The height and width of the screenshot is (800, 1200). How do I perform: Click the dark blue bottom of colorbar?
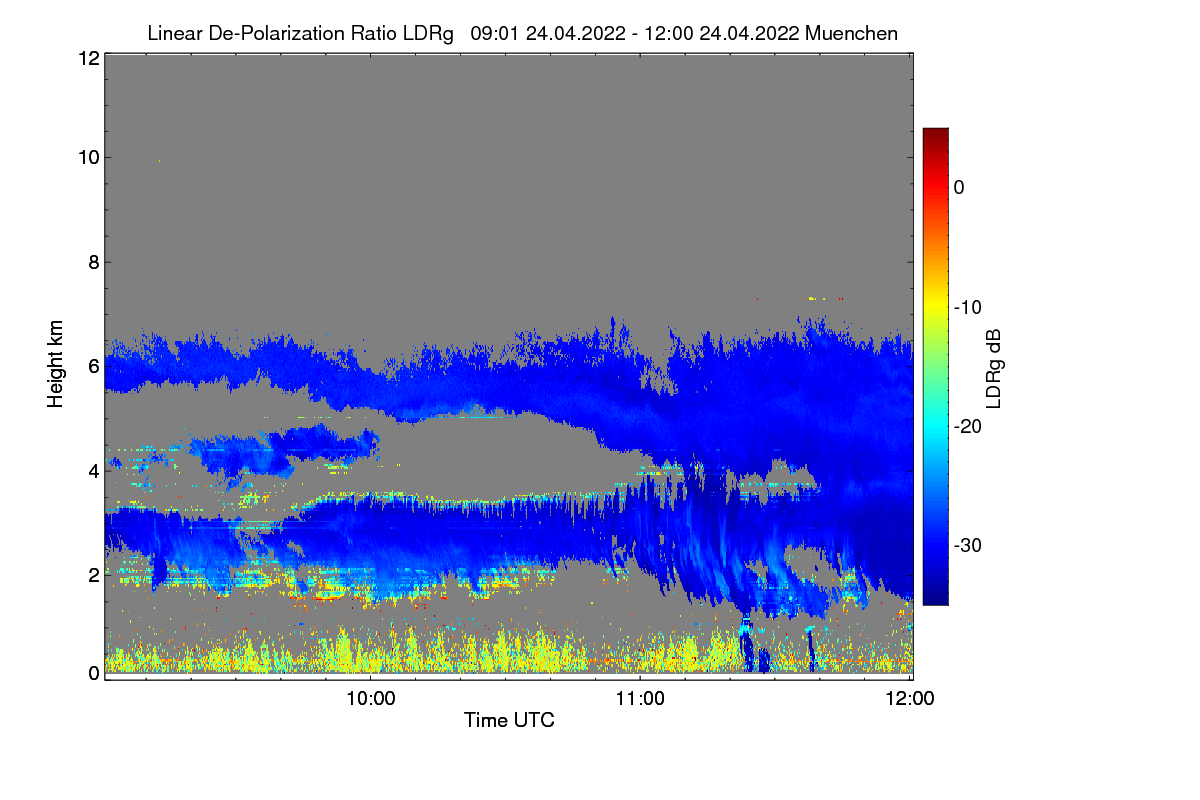point(935,595)
